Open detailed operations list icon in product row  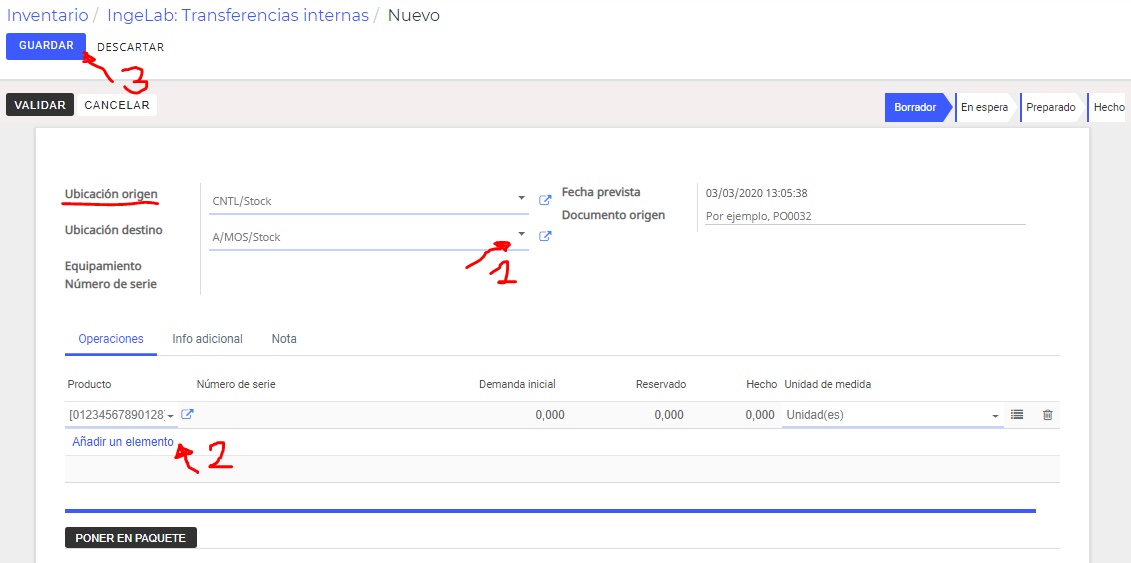(x=1017, y=415)
